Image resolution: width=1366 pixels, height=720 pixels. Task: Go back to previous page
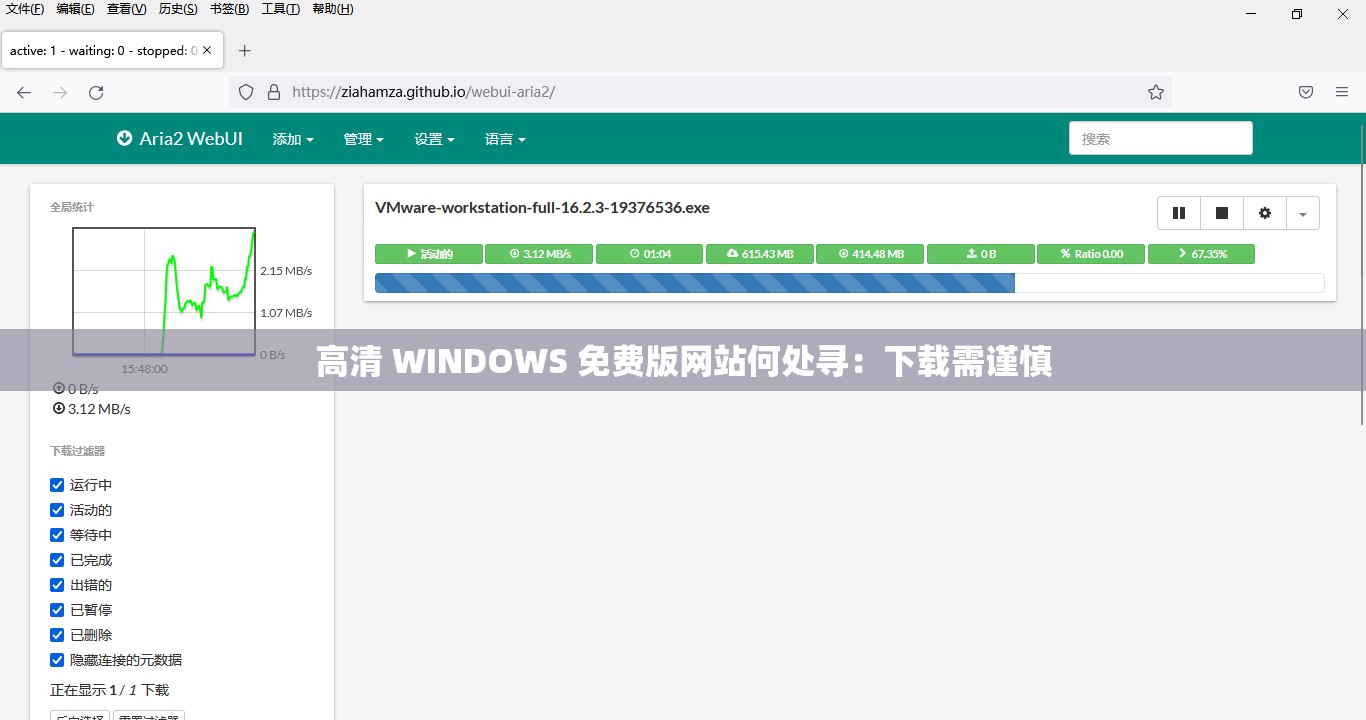point(24,92)
